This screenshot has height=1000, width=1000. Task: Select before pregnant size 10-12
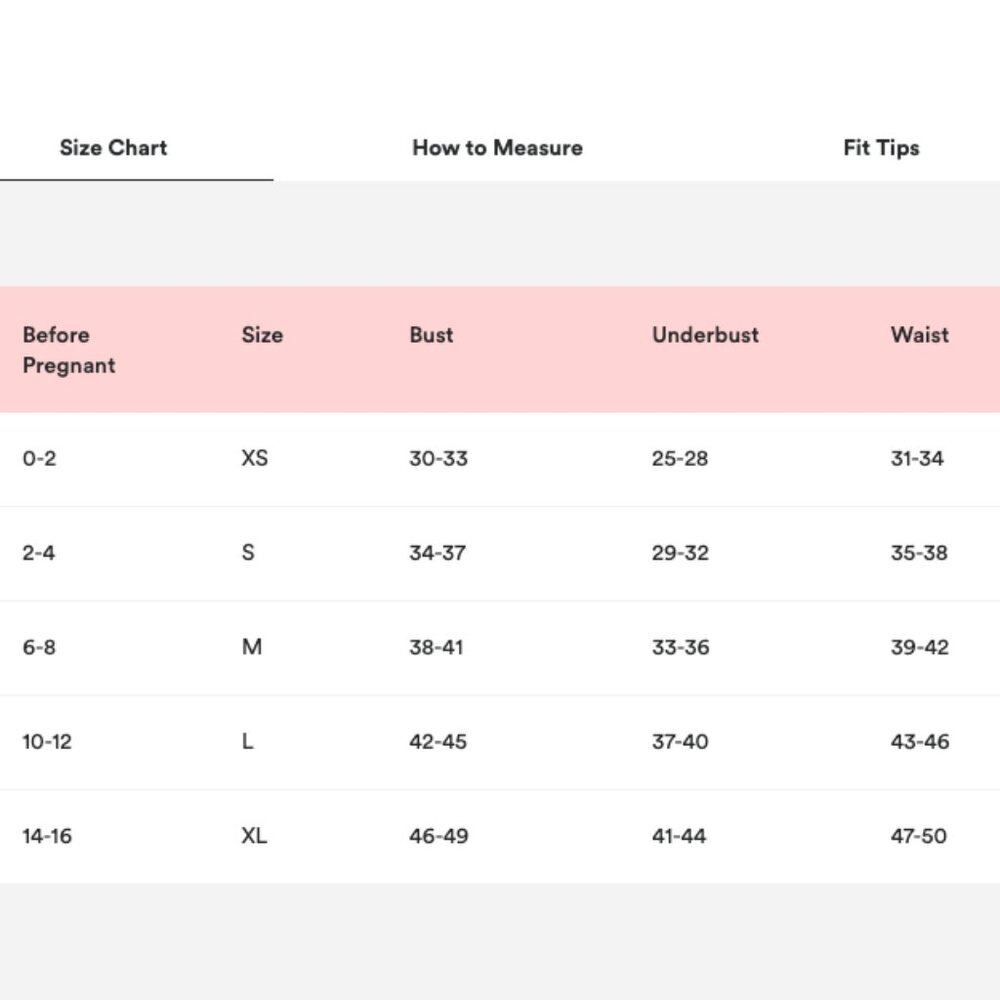pyautogui.click(x=47, y=742)
